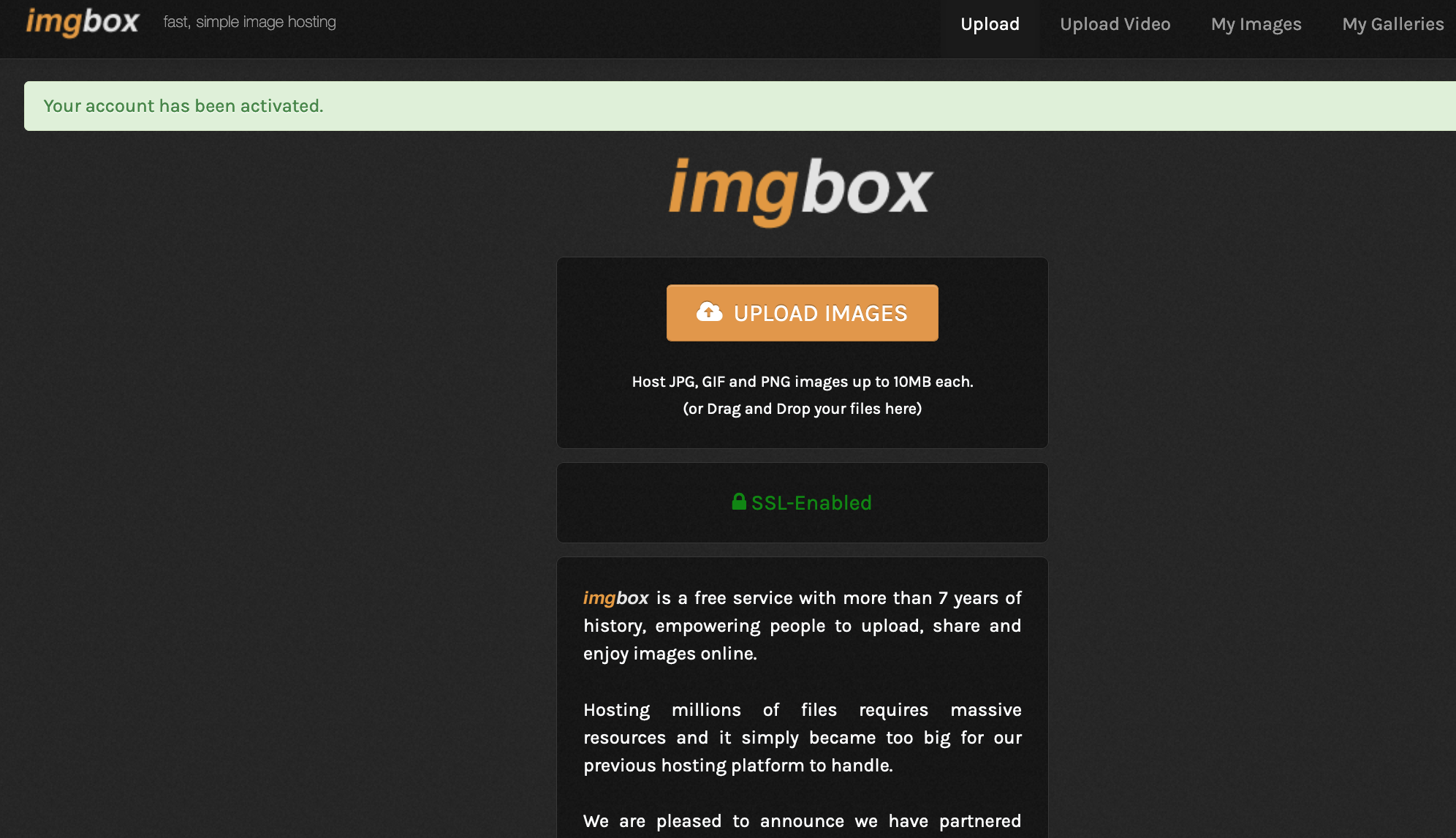Click the UPLOAD IMAGES button
Screen dimensions: 1456x838
(803, 313)
